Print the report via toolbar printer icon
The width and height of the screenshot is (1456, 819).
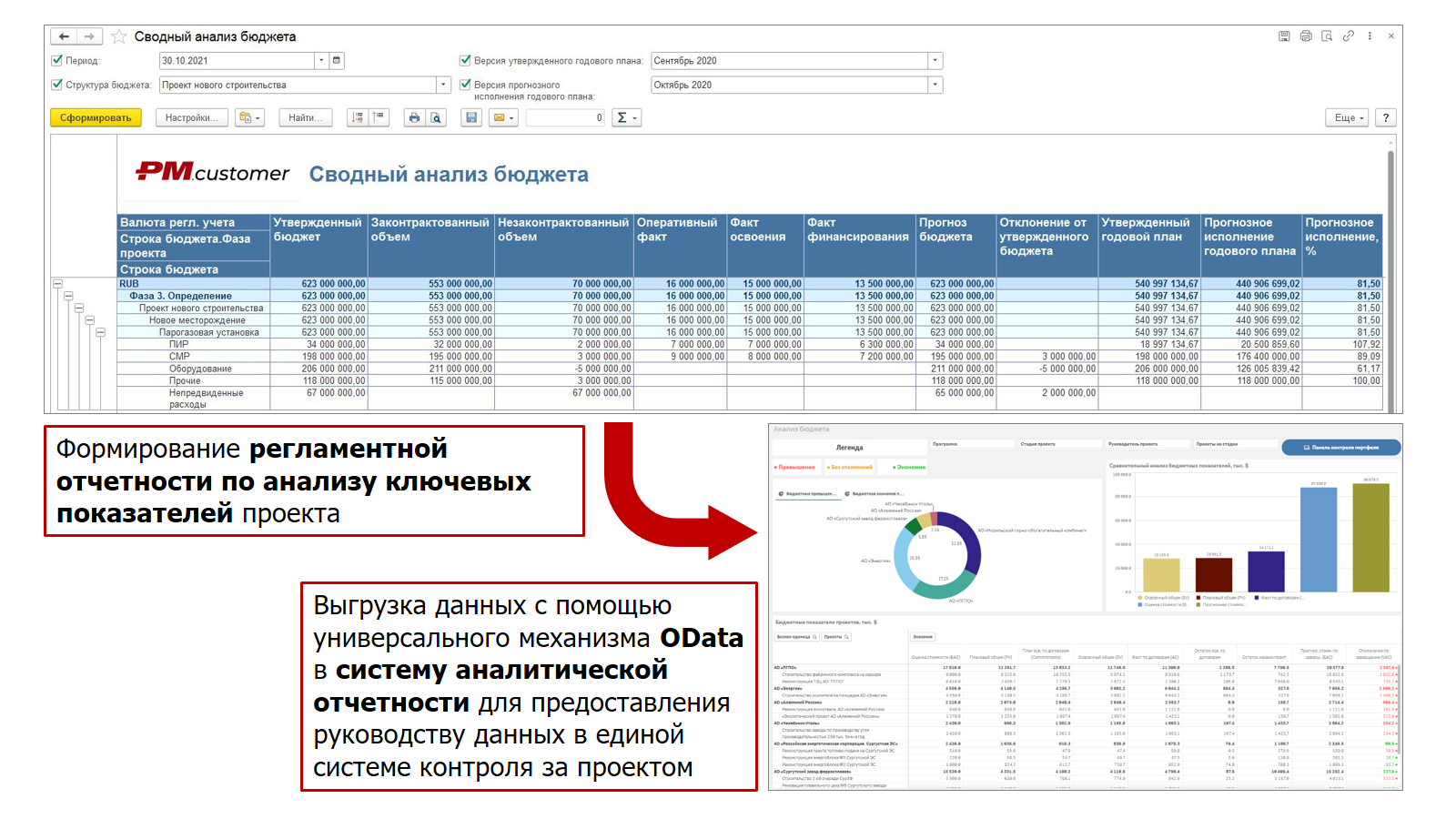coord(414,117)
